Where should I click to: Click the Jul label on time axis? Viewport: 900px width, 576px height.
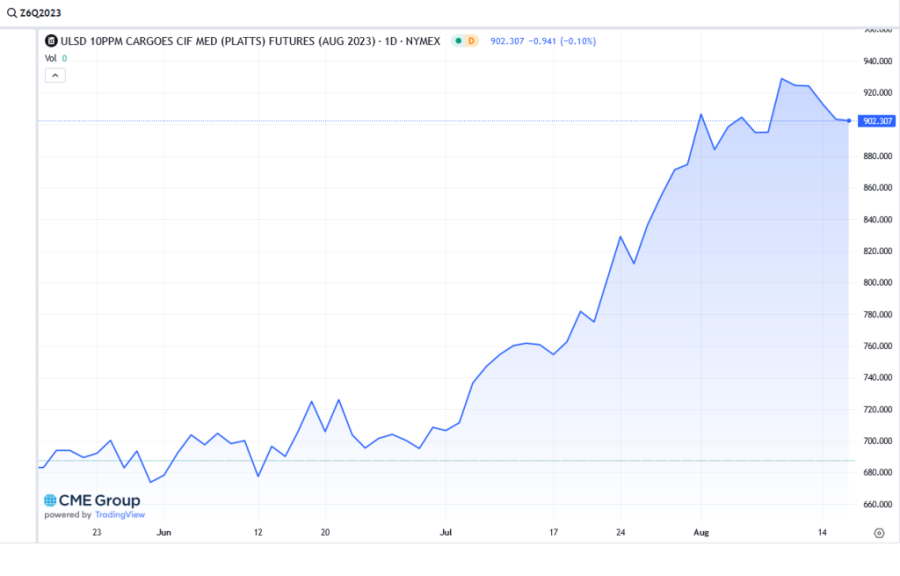point(444,533)
